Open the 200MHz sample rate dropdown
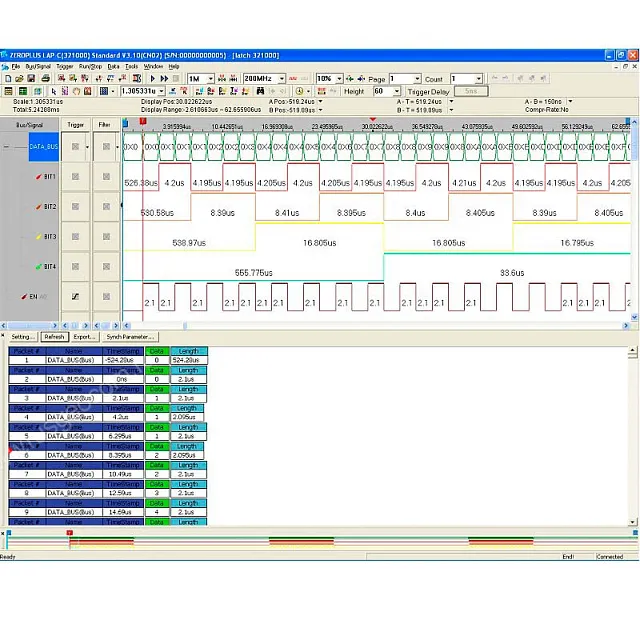This screenshot has width=640, height=640. pos(281,78)
